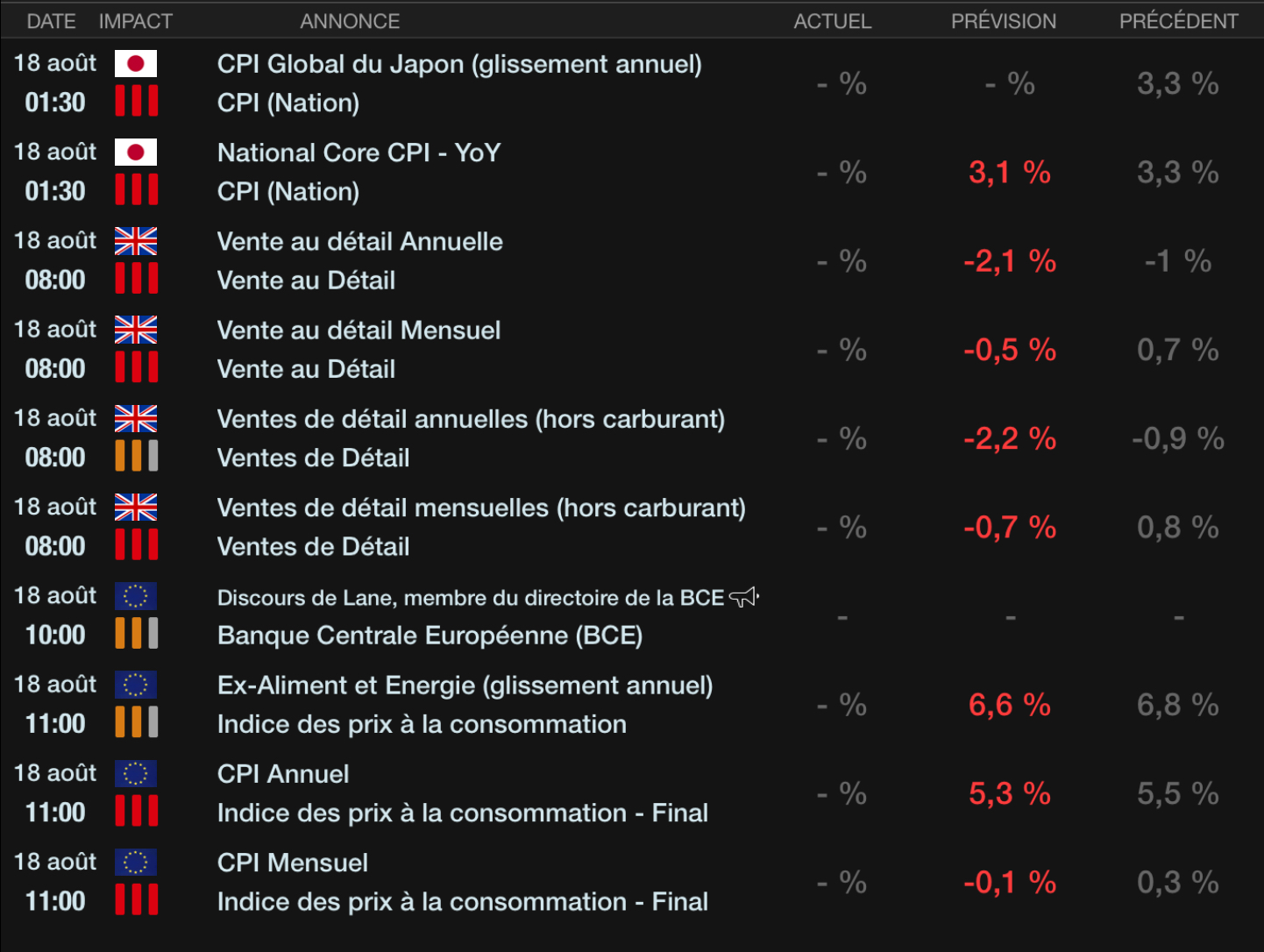Open the Banque Centrale Européenne (BCE) line
The image size is (1264, 952).
[430, 636]
